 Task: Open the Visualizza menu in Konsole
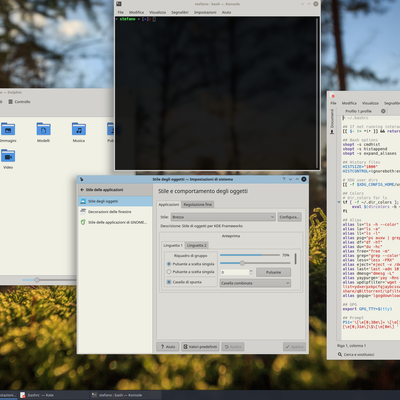[x=157, y=12]
